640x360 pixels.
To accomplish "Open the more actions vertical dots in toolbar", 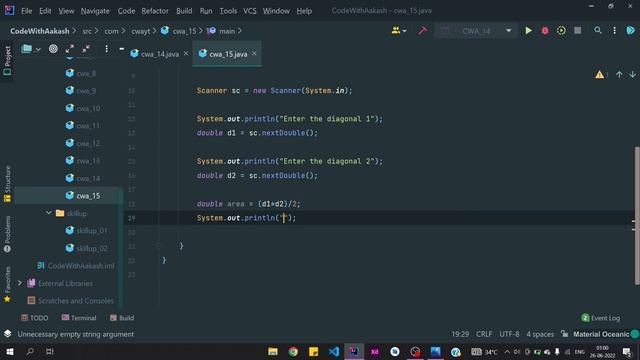I will (614, 31).
